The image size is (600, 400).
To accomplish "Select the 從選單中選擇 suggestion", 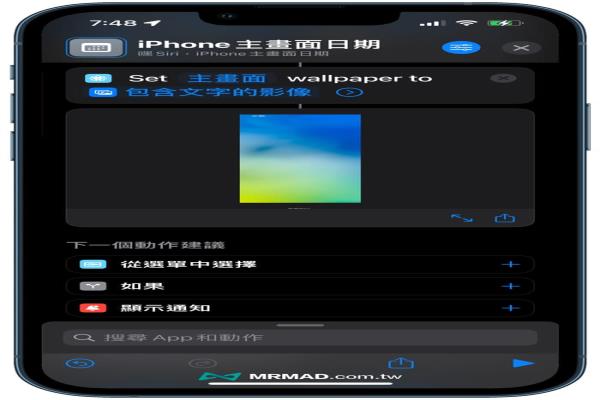I will tap(300, 264).
